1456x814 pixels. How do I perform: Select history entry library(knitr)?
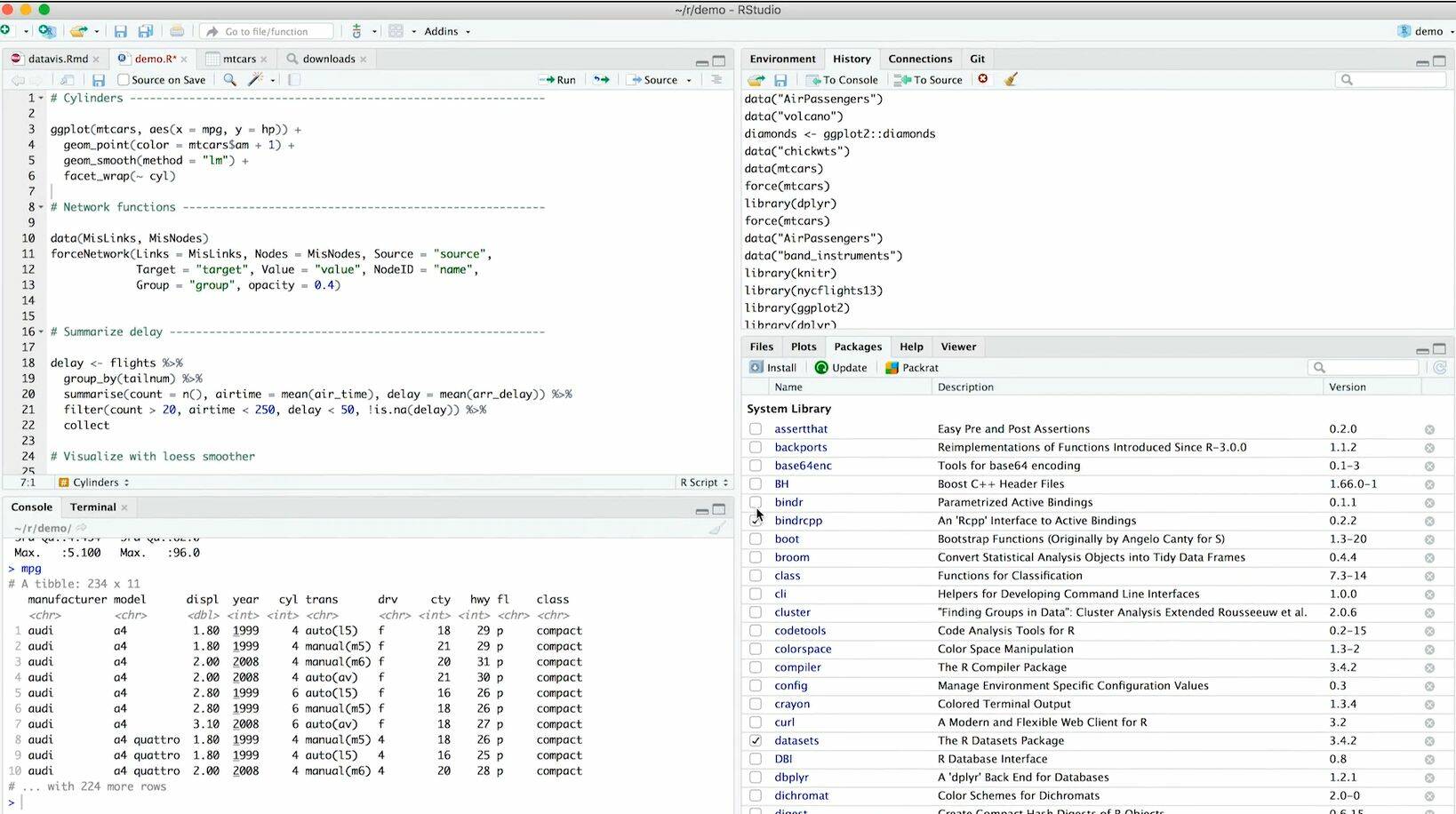tap(790, 274)
